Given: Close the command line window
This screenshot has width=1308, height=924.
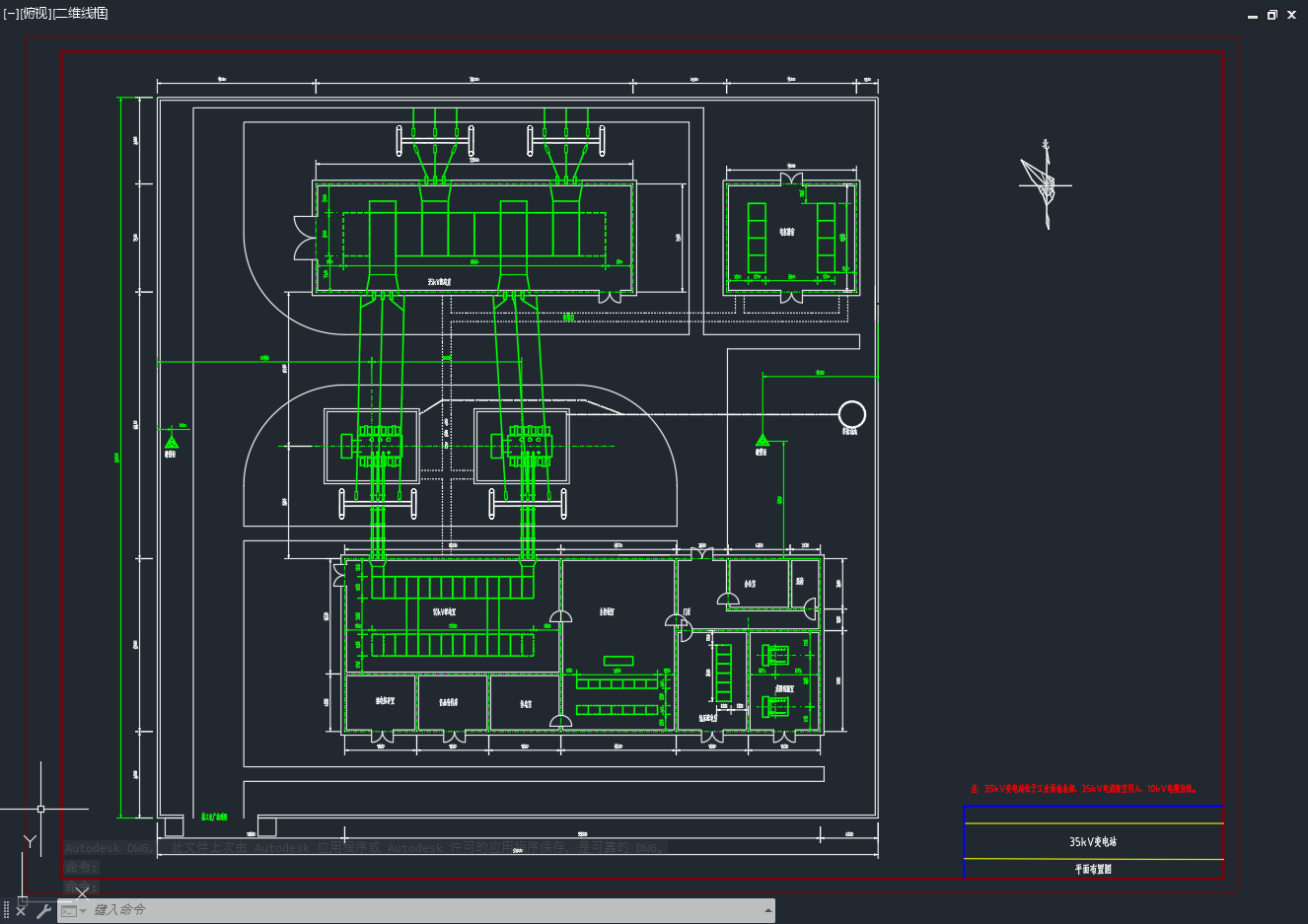Looking at the screenshot, I should 21,910.
